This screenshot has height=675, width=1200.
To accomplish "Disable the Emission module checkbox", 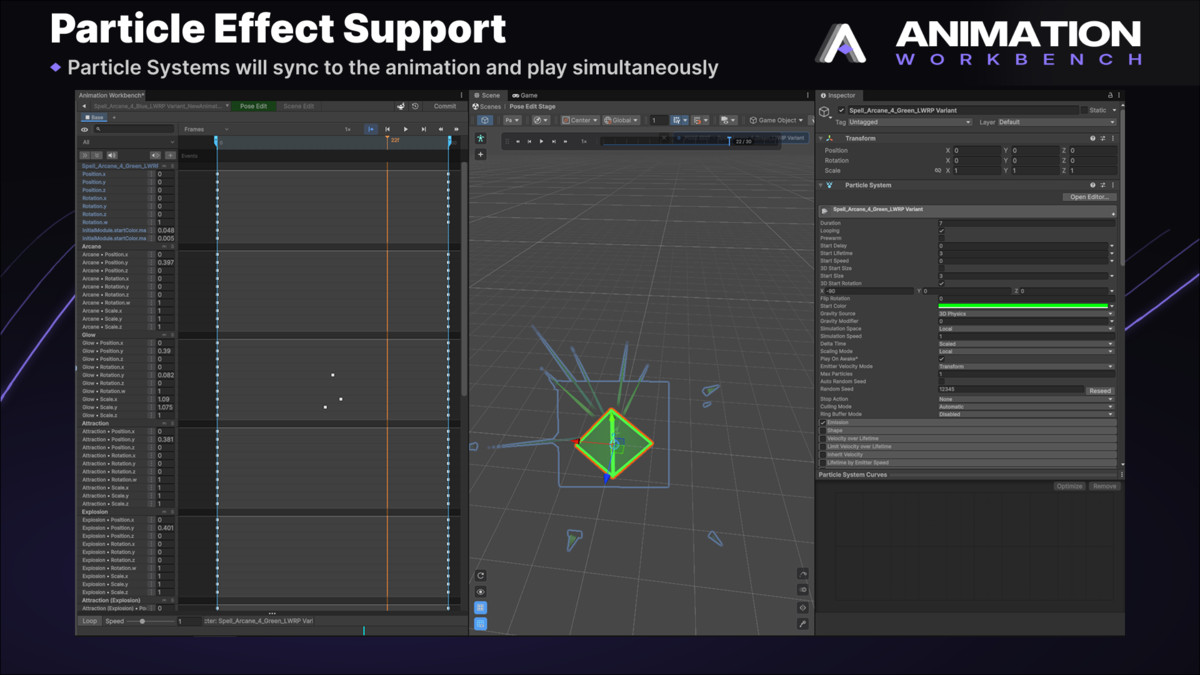I will pyautogui.click(x=823, y=422).
